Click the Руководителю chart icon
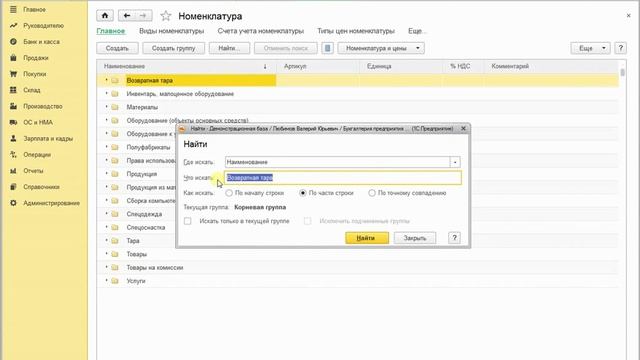Image resolution: width=640 pixels, height=360 pixels. click(x=13, y=25)
